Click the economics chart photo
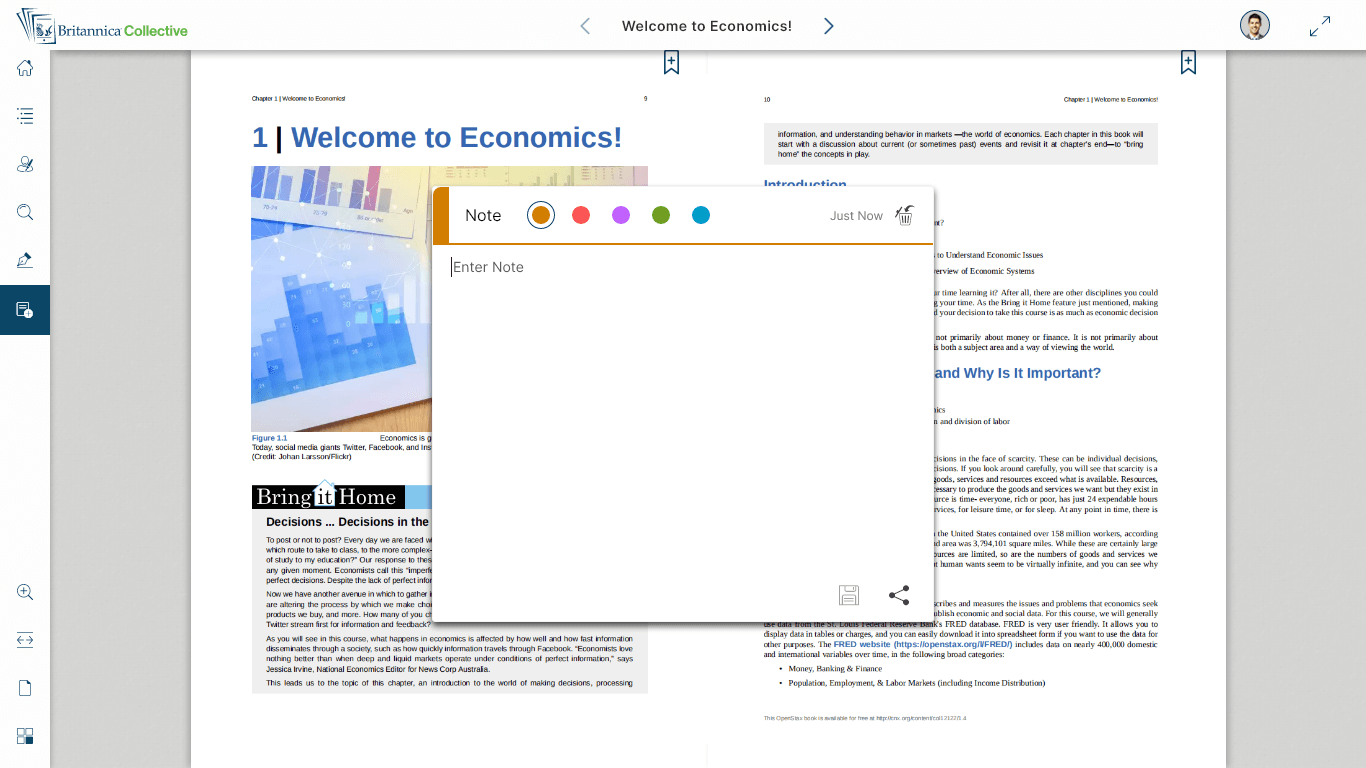 (341, 298)
